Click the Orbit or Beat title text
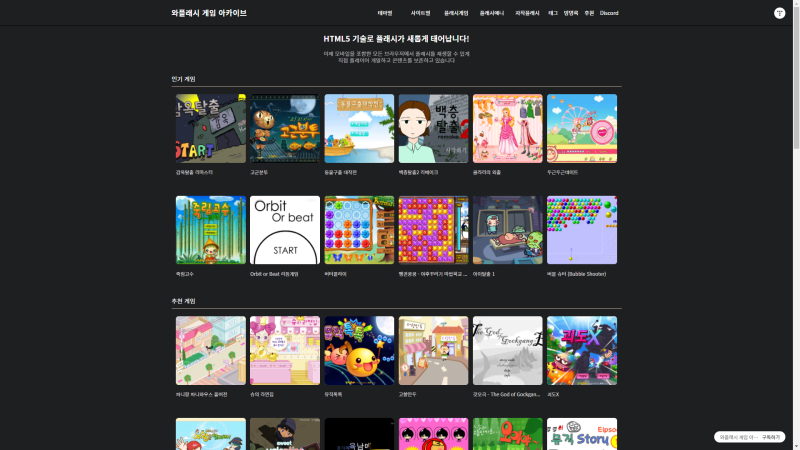 [274, 274]
